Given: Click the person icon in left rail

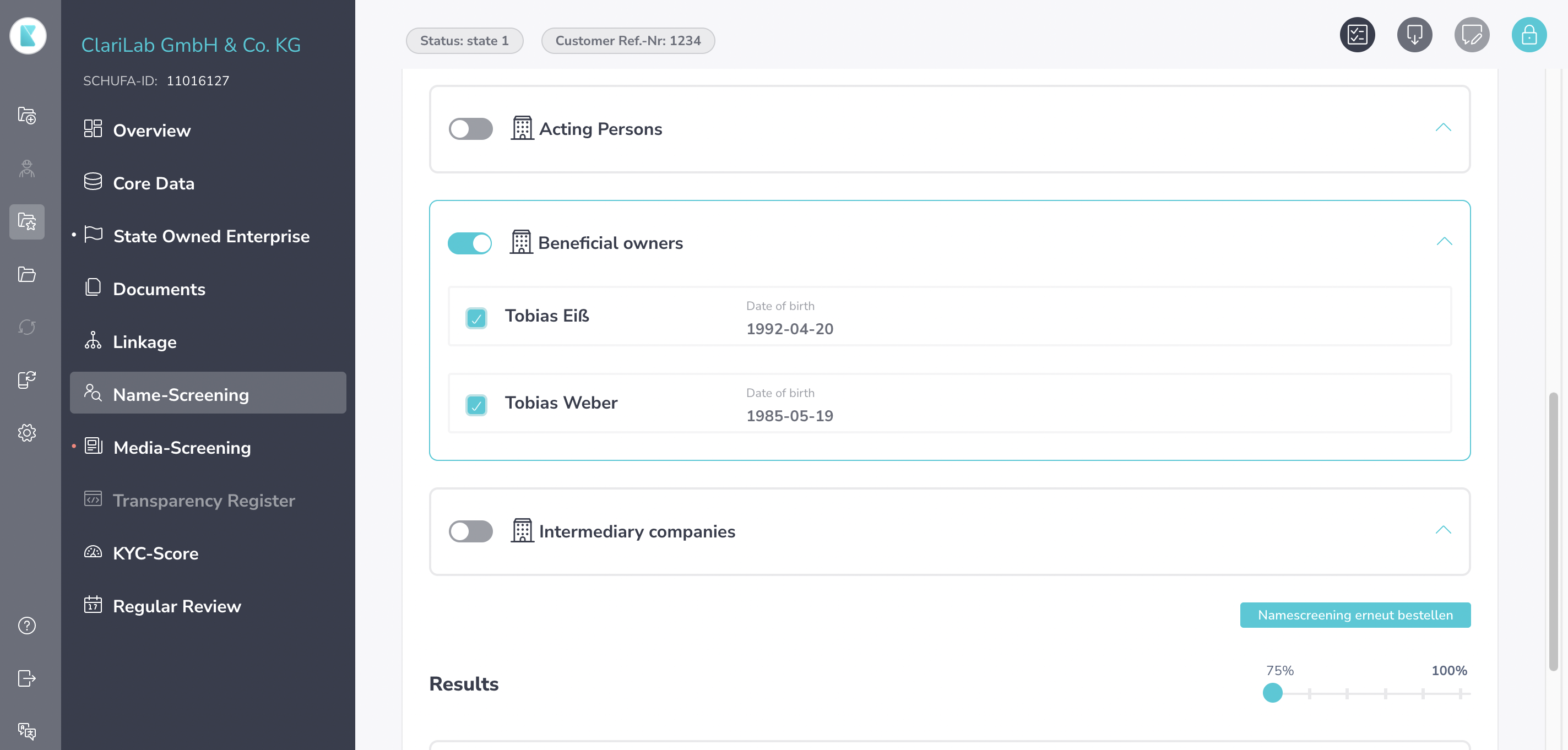Looking at the screenshot, I should pos(27,169).
